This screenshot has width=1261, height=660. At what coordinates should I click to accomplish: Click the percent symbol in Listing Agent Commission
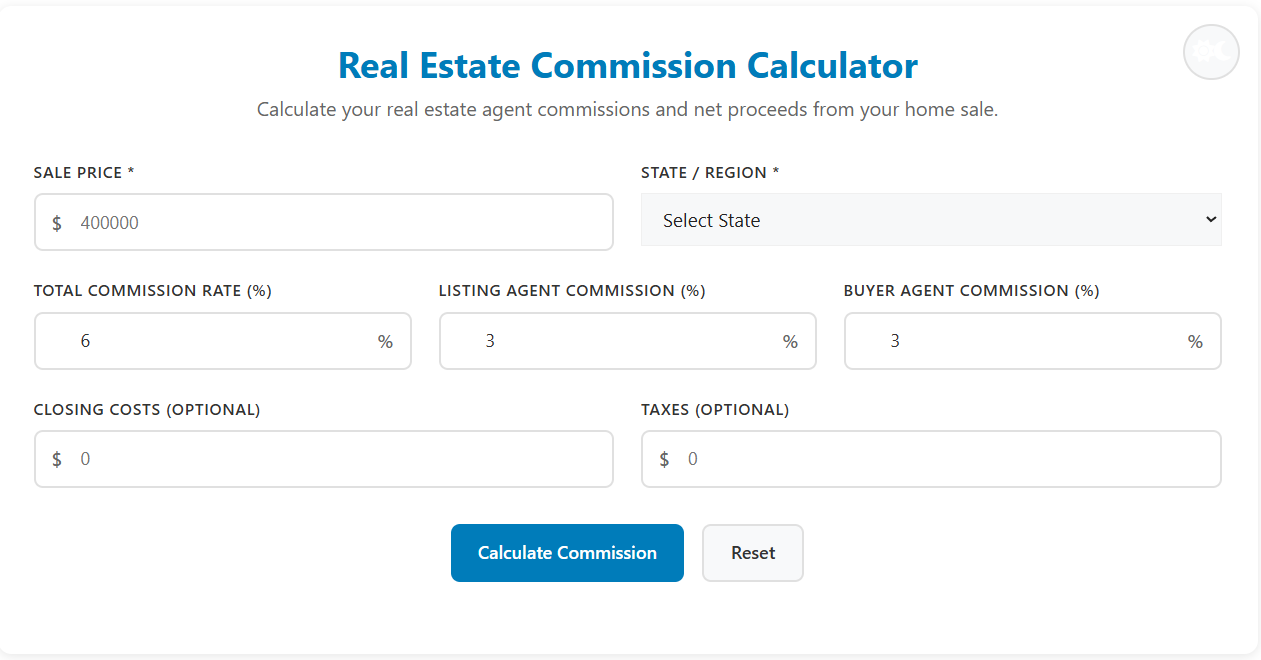[x=790, y=341]
